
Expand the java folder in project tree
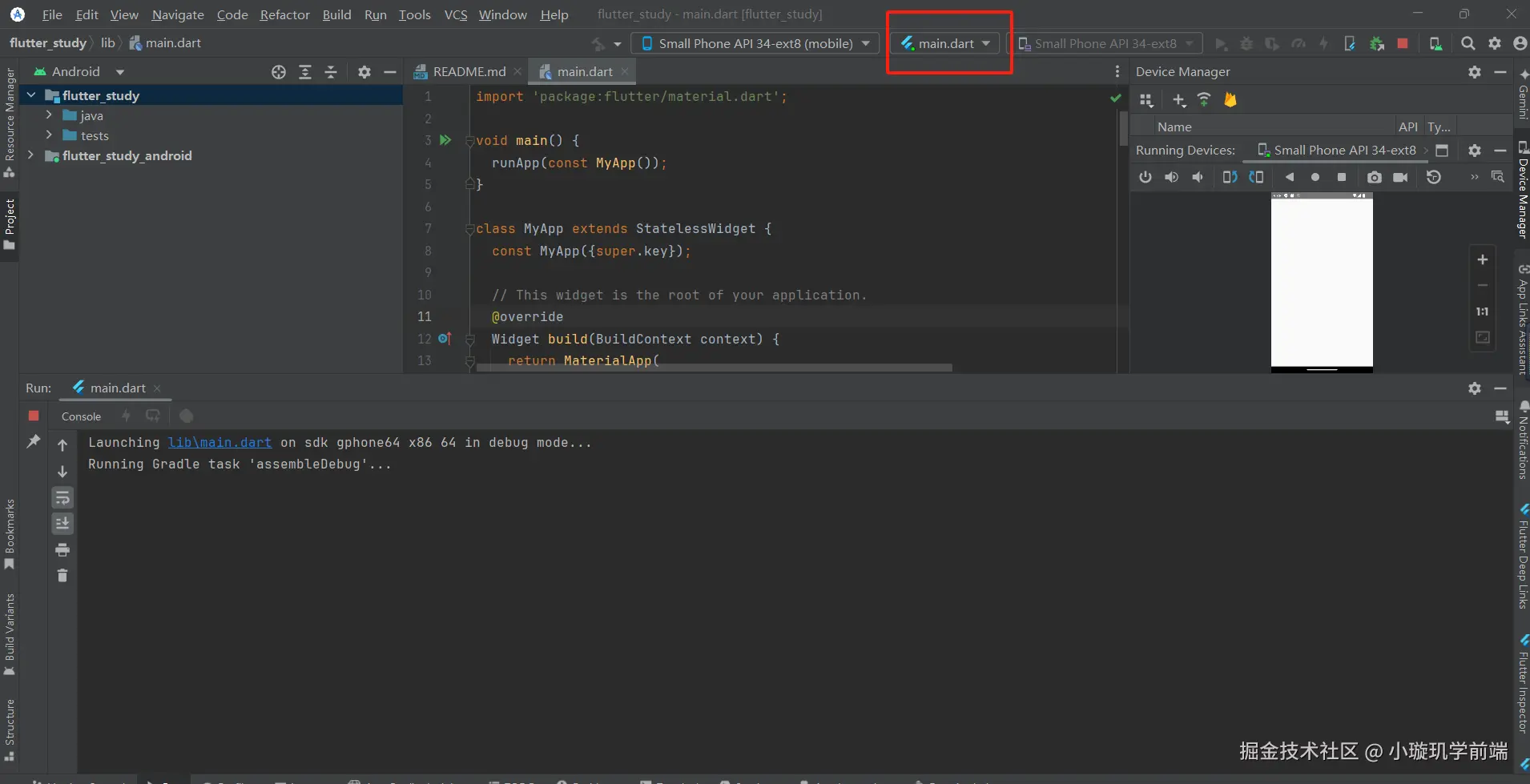49,115
